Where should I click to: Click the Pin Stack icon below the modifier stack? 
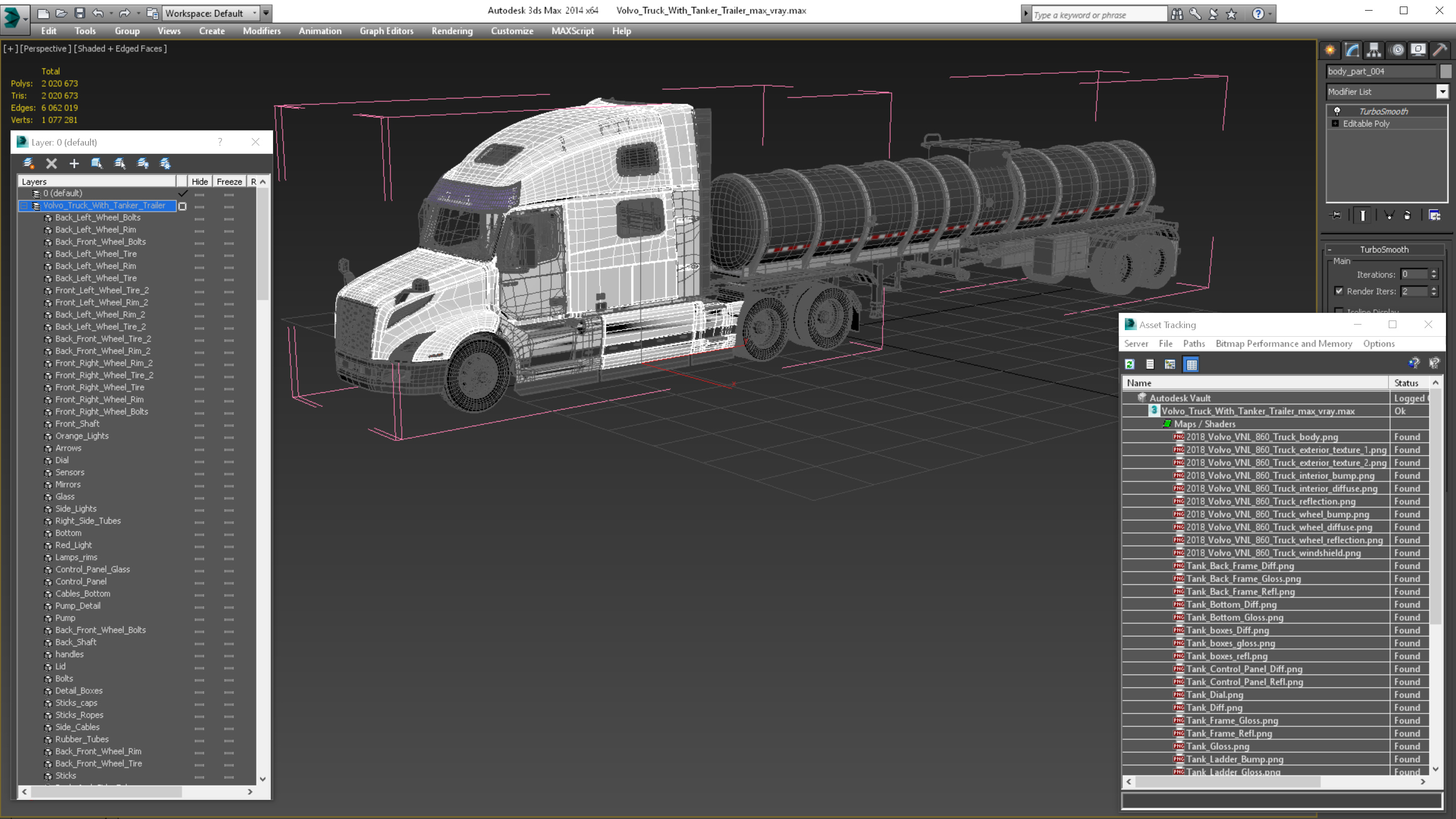(1336, 215)
